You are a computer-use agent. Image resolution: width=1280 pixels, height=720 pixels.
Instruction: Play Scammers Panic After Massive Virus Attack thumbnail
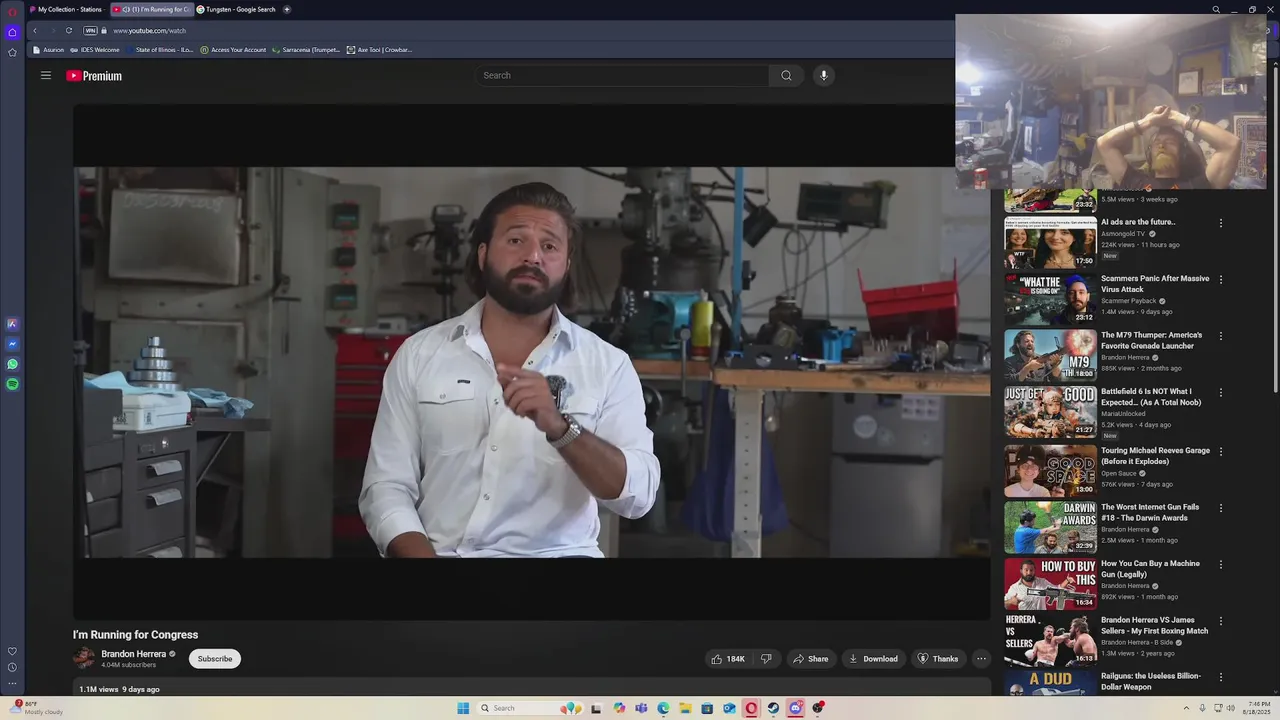point(1050,298)
